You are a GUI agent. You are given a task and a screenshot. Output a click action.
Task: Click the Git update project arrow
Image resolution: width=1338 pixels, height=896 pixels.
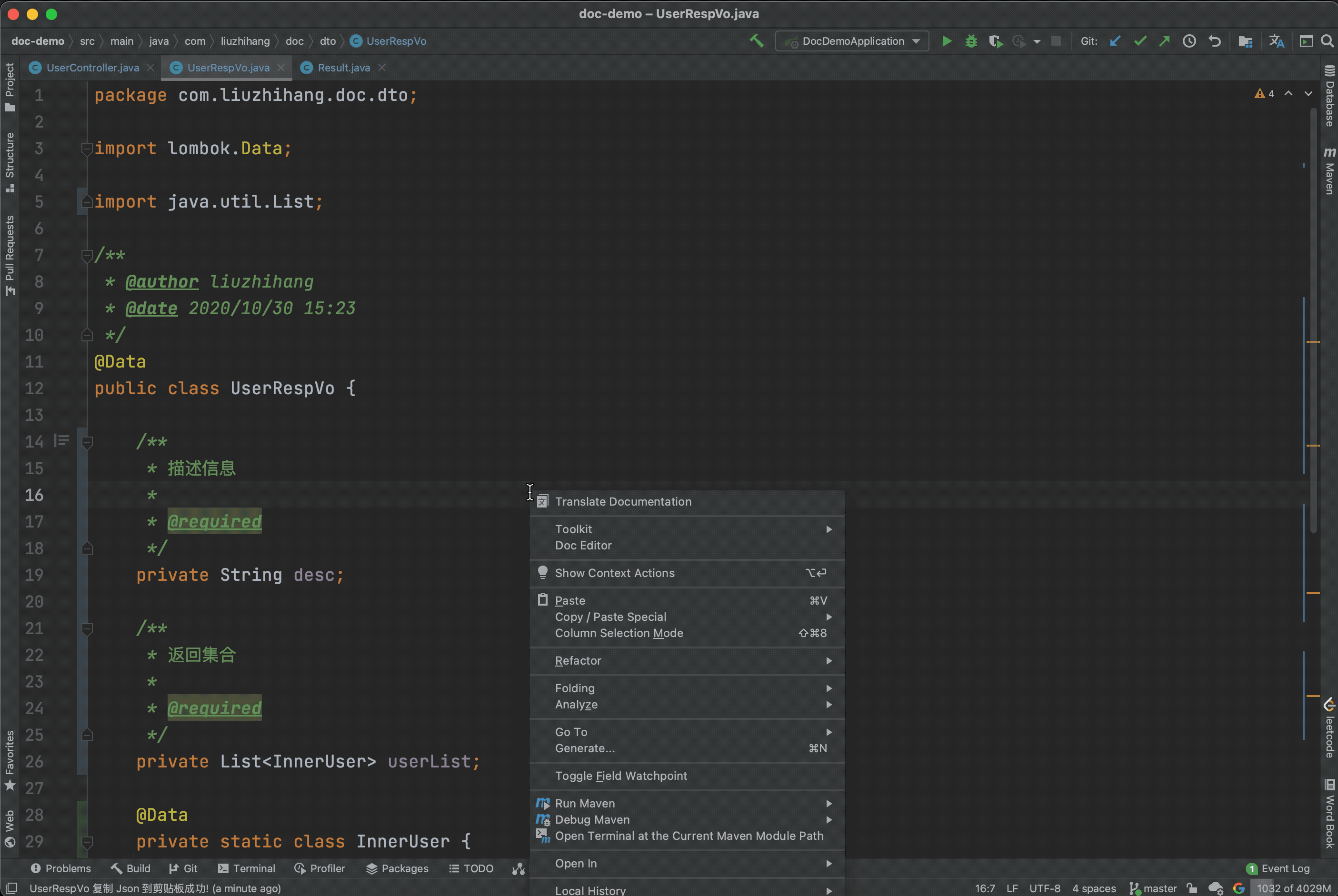click(x=1115, y=41)
